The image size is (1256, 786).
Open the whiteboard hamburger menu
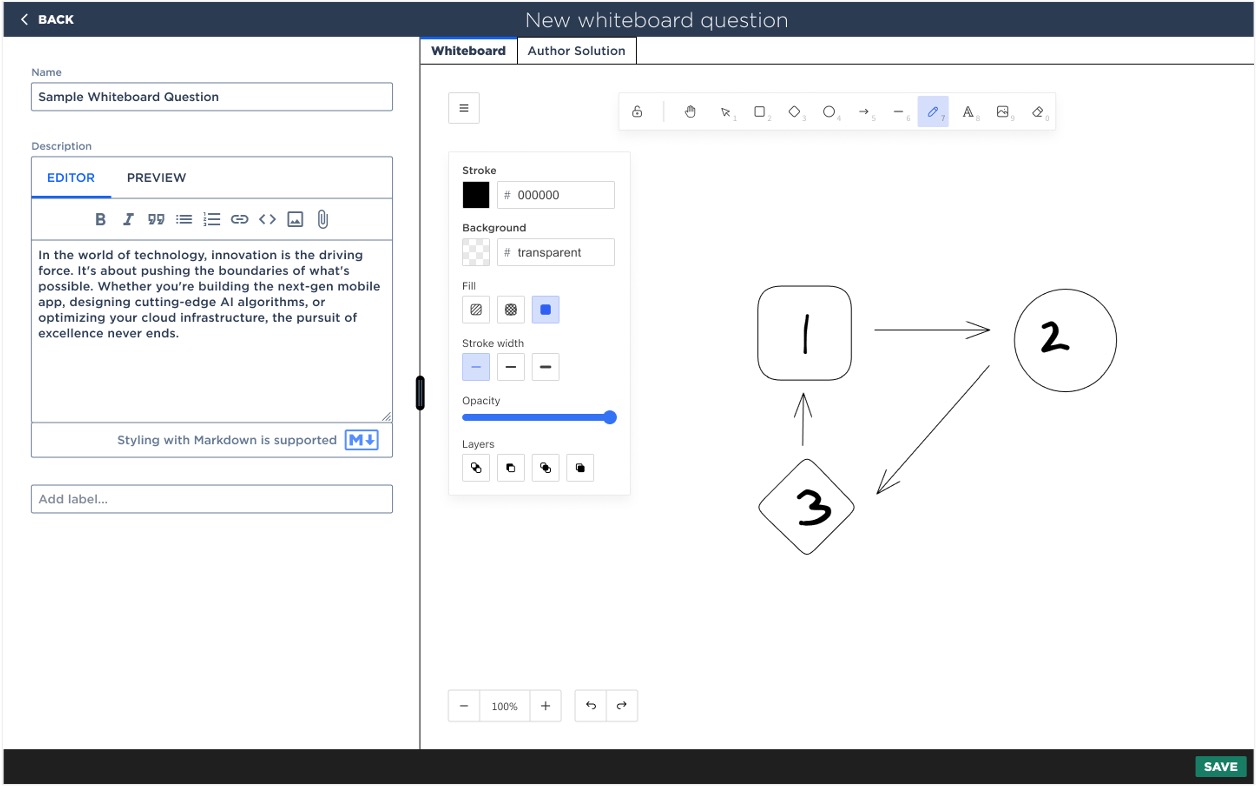click(464, 108)
